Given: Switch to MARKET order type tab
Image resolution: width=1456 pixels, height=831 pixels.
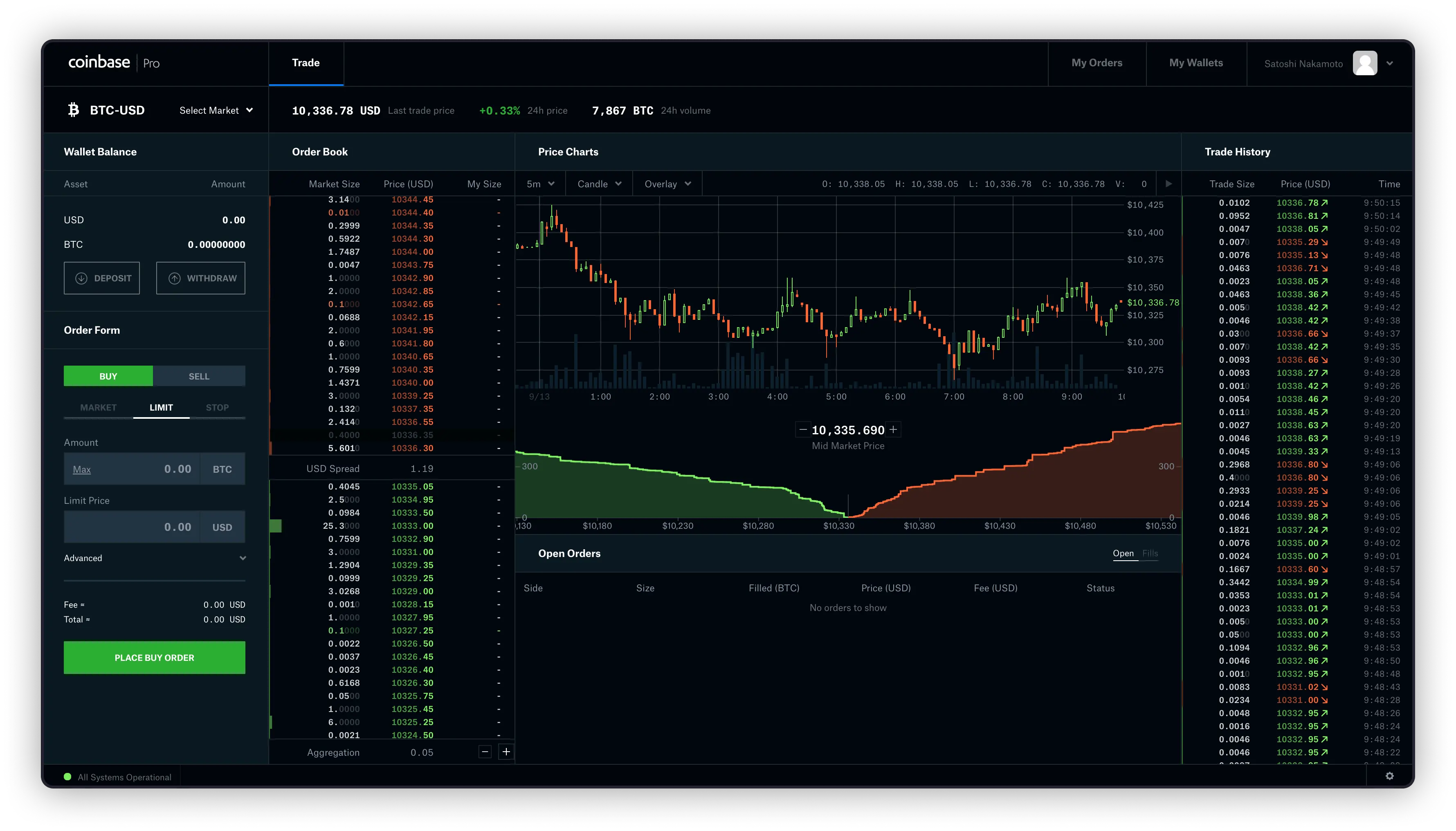Looking at the screenshot, I should [96, 407].
